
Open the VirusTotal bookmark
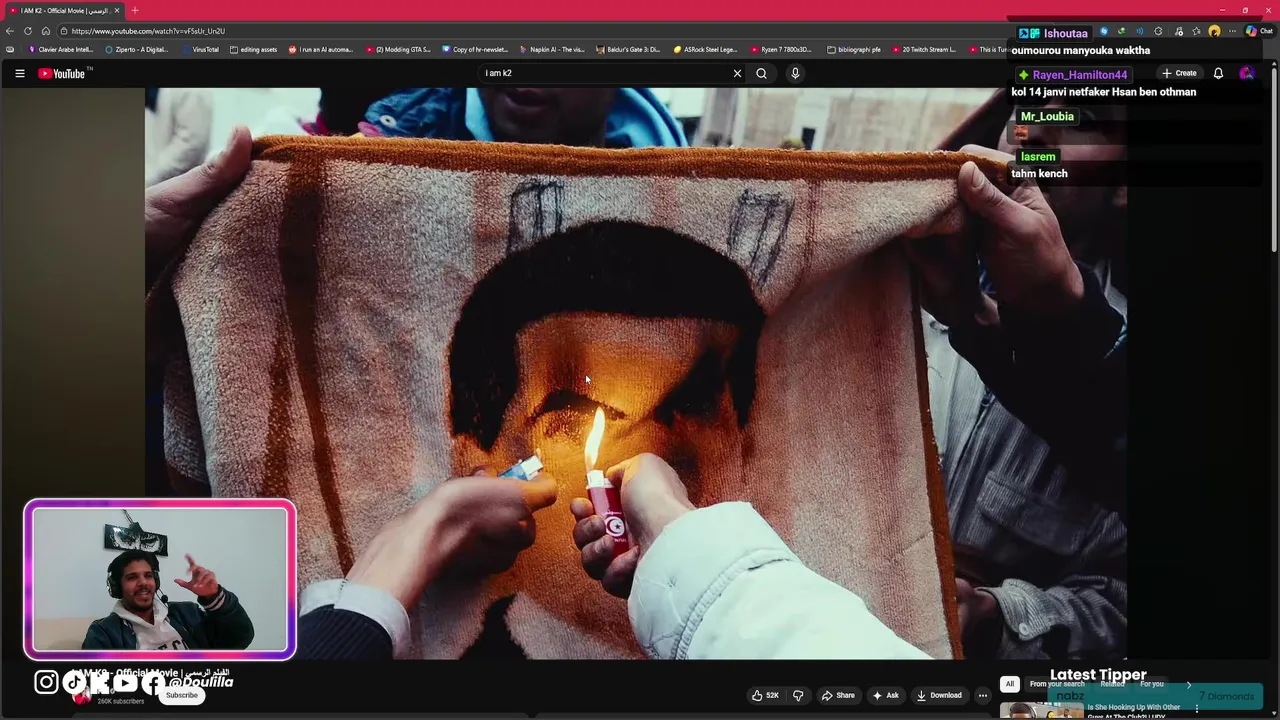pyautogui.click(x=200, y=49)
